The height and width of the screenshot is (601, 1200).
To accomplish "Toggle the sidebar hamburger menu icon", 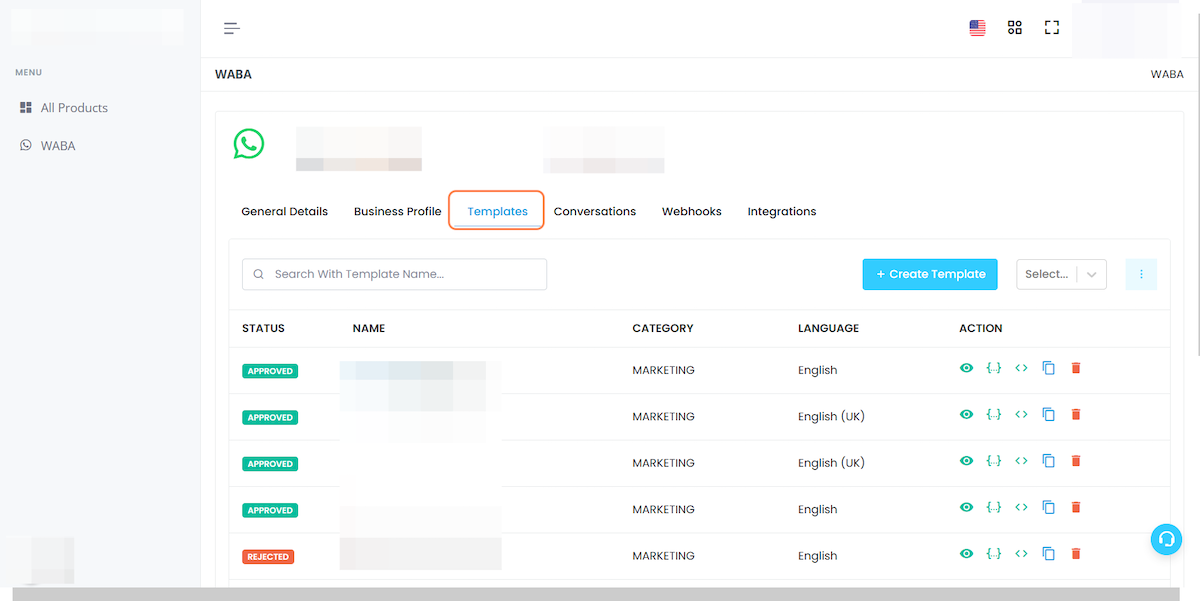I will [x=232, y=28].
